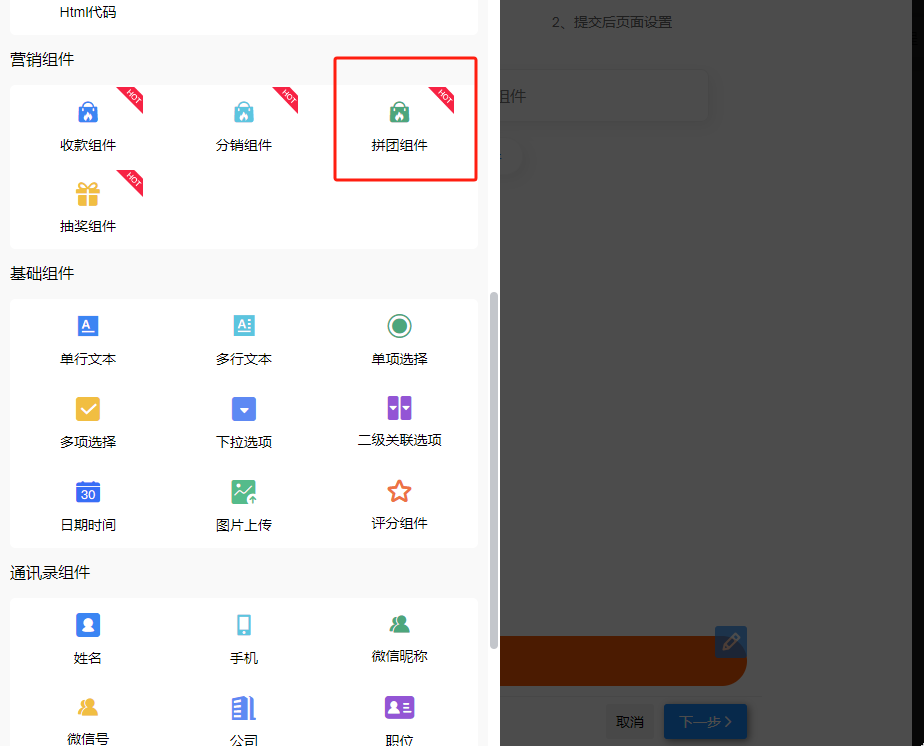The width and height of the screenshot is (924, 746).
Task: Add the 微信昵称 nickname icon
Action: tap(400, 623)
